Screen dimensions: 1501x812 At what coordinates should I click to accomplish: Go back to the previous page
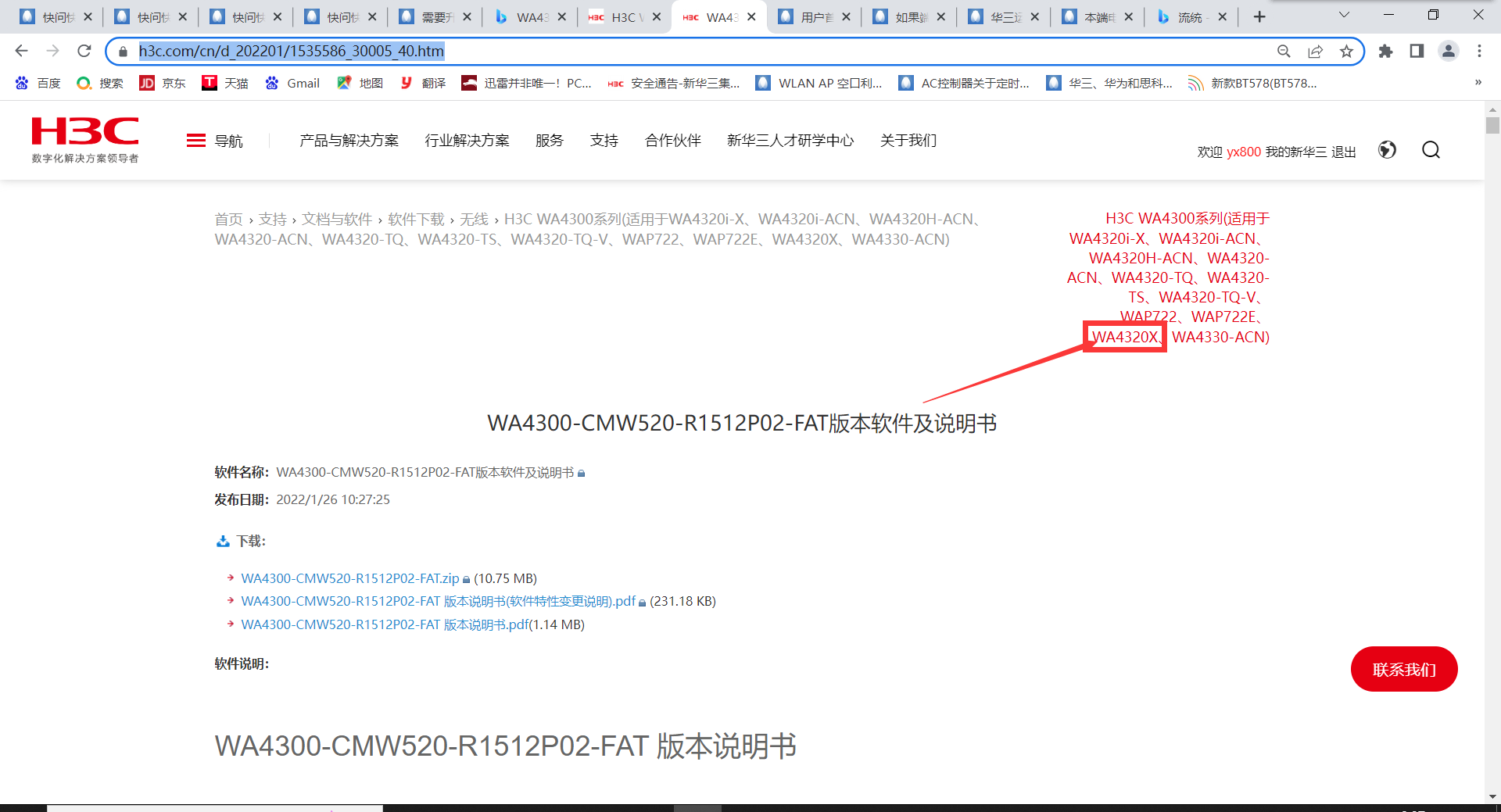coord(22,51)
